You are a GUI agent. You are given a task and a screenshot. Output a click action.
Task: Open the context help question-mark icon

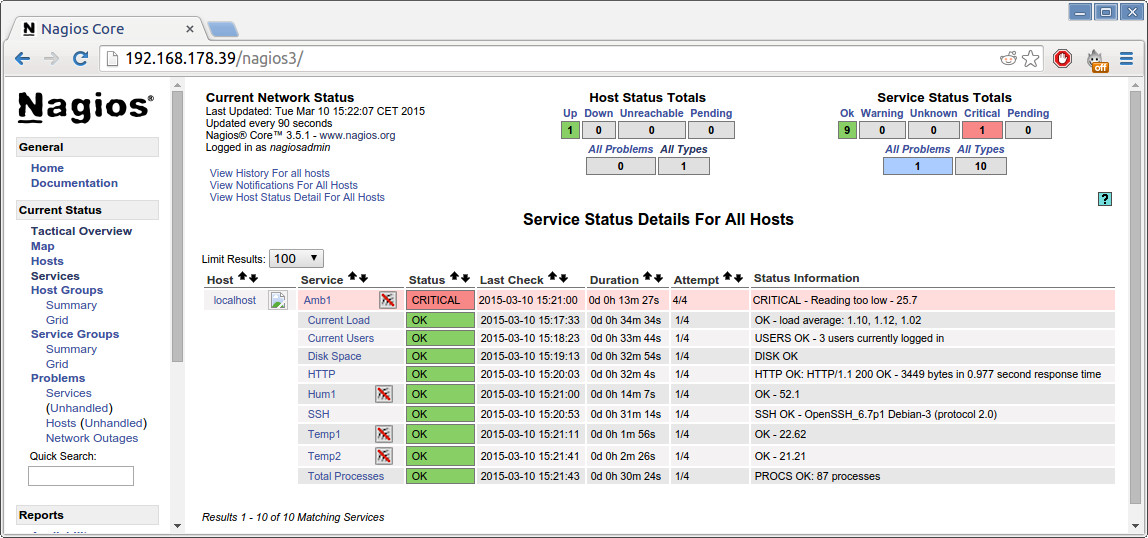1105,199
